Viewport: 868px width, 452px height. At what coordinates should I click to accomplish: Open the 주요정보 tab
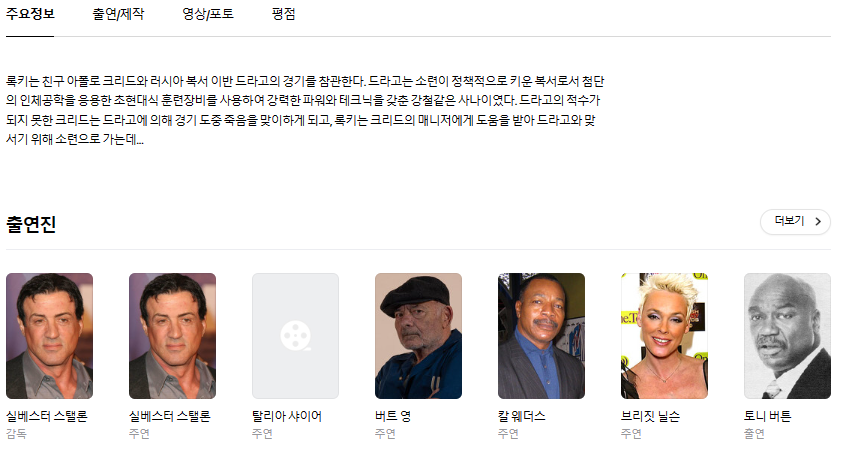click(x=30, y=14)
